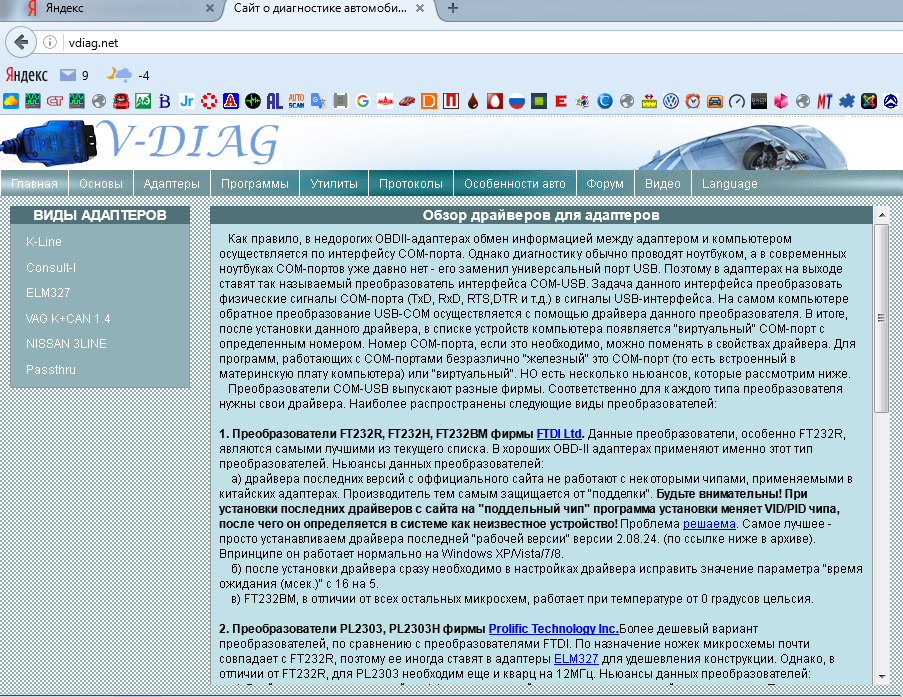Click the Auto Scan bookmark icon
Image resolution: width=903 pixels, height=697 pixels.
coord(296,101)
